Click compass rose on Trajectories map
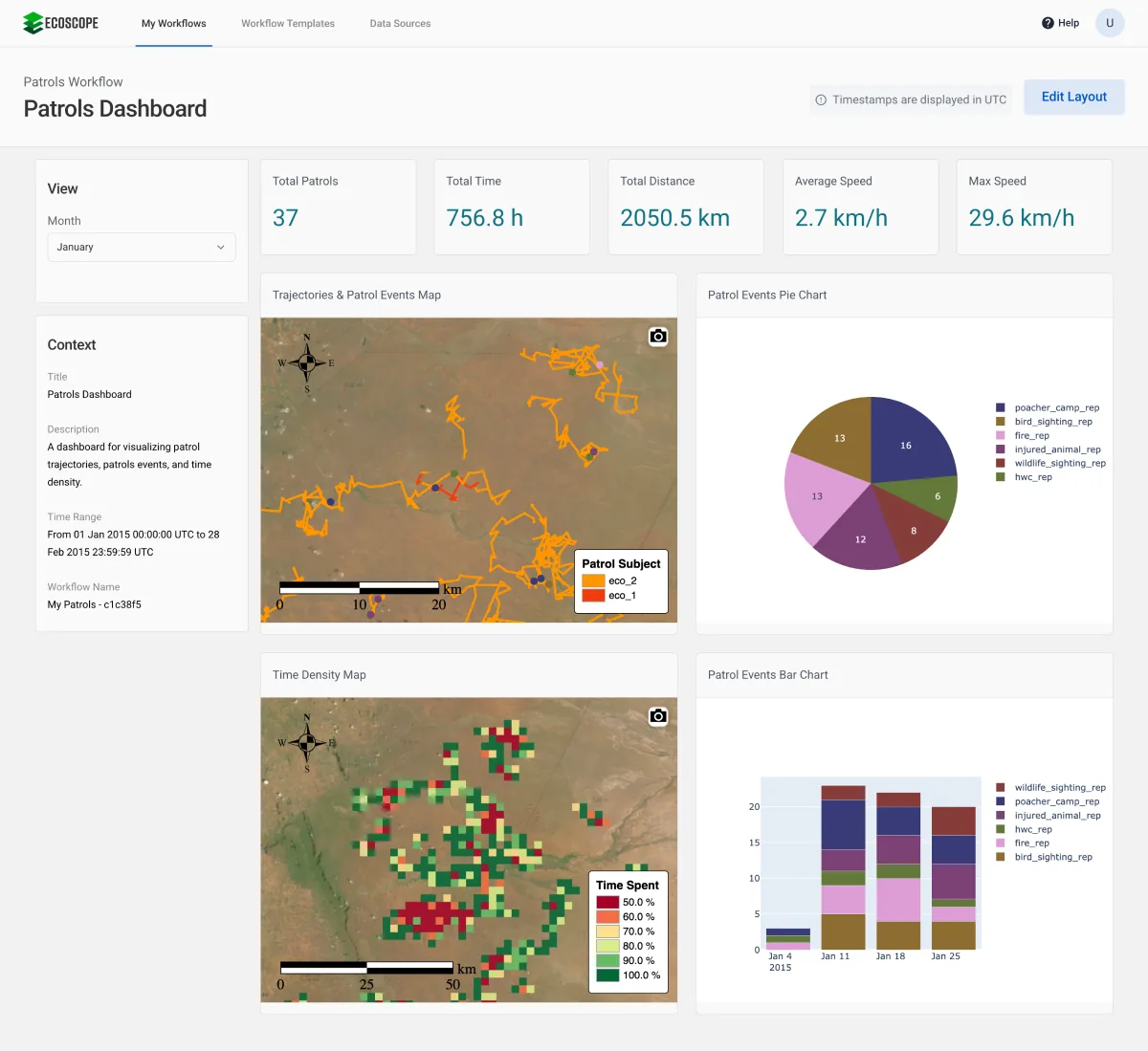Image resolution: width=1148 pixels, height=1051 pixels. tap(307, 363)
